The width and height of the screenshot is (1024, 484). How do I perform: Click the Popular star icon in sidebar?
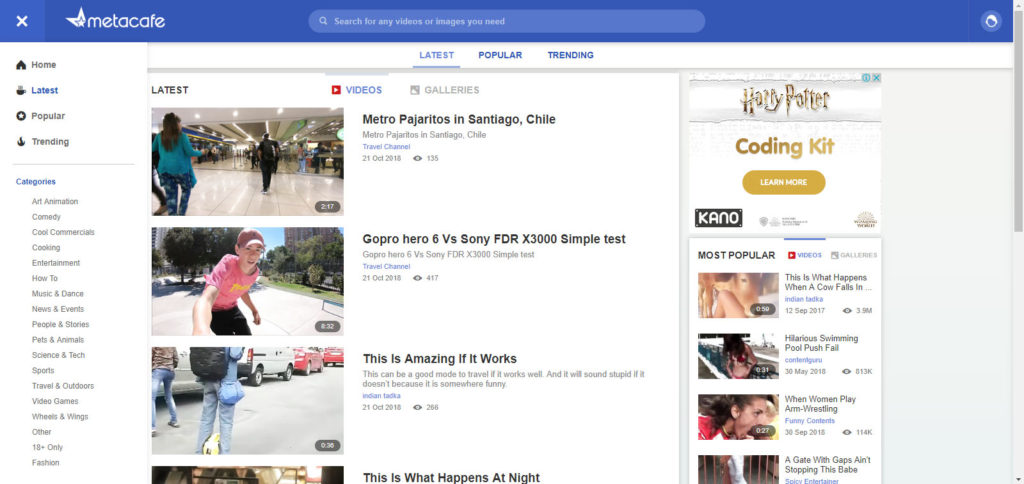click(21, 116)
